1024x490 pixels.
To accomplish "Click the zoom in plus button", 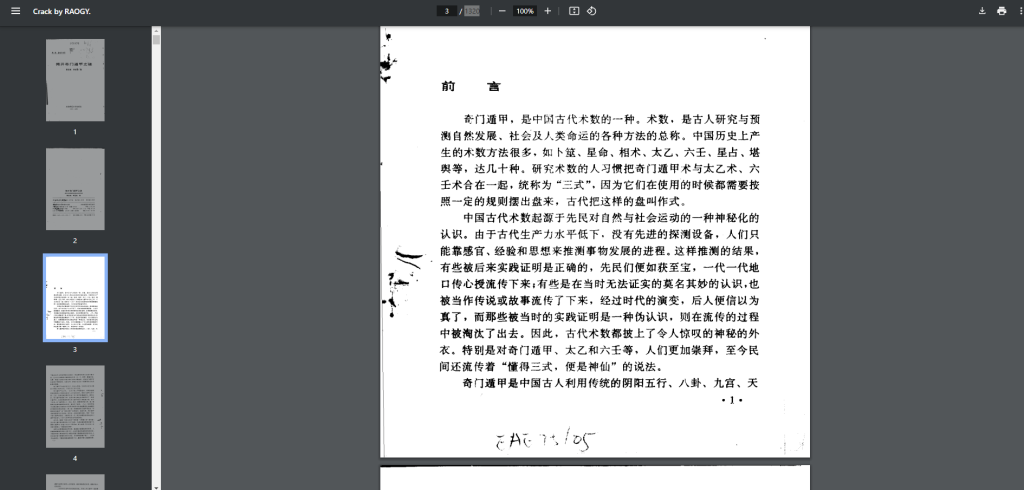I will coord(547,11).
